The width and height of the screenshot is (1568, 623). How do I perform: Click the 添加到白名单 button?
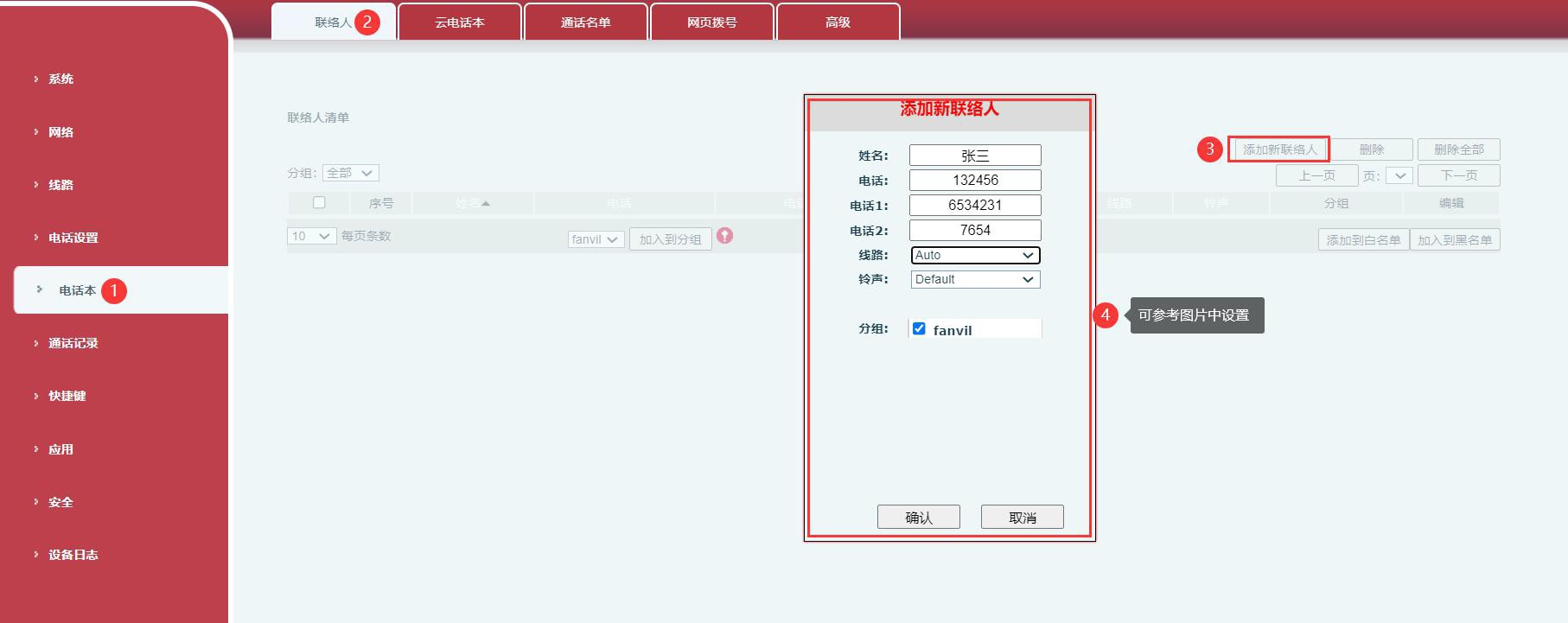pos(1364,239)
